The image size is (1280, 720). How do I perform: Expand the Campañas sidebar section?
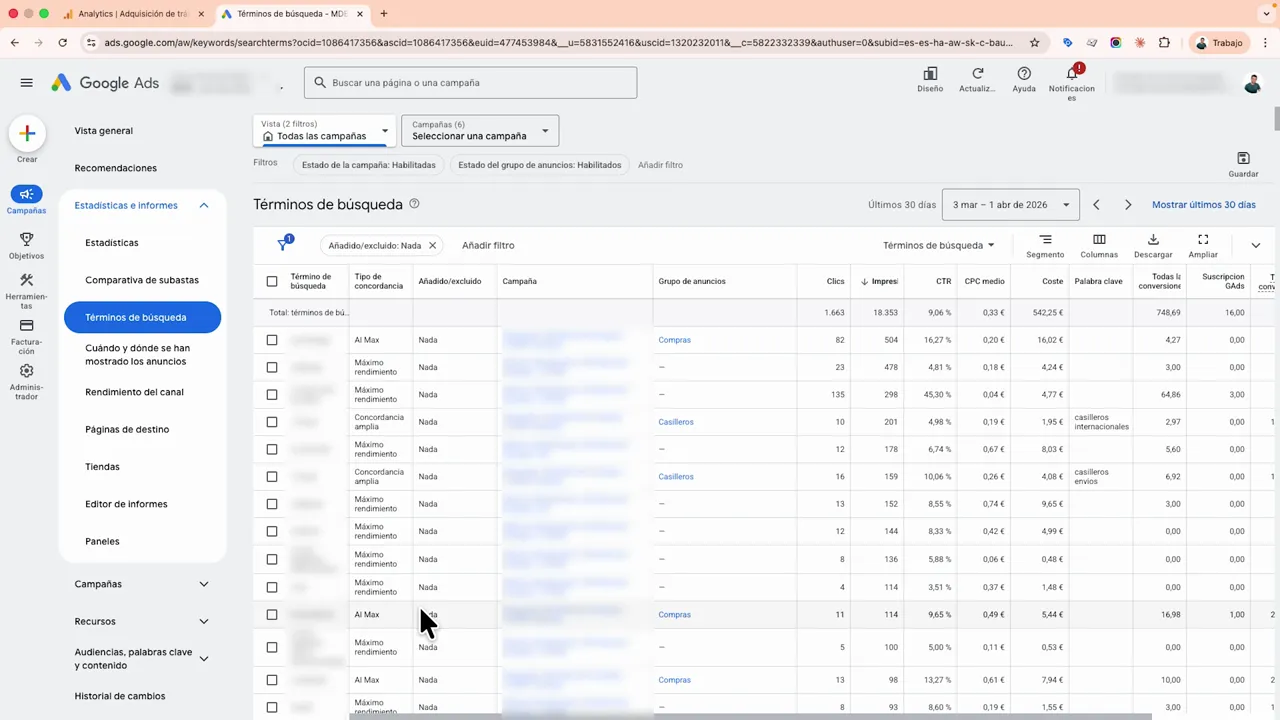tap(204, 584)
